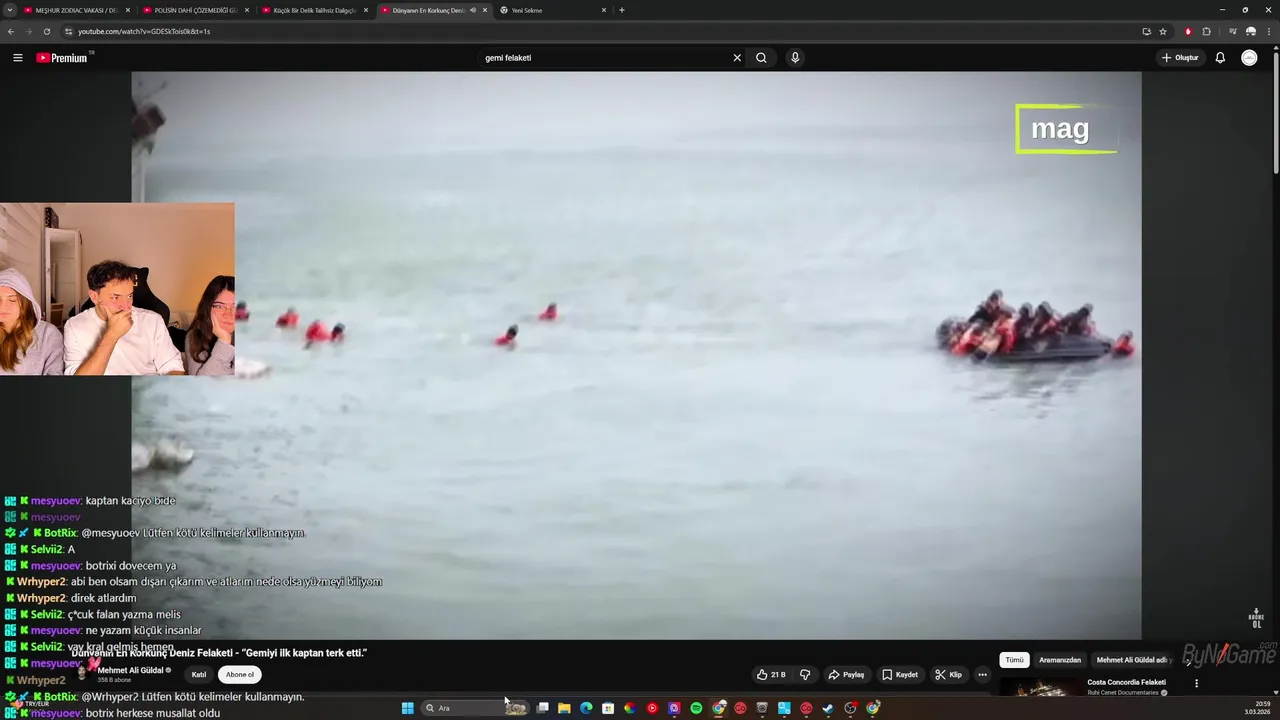
Task: Open Steam from the taskbar
Action: [828, 708]
